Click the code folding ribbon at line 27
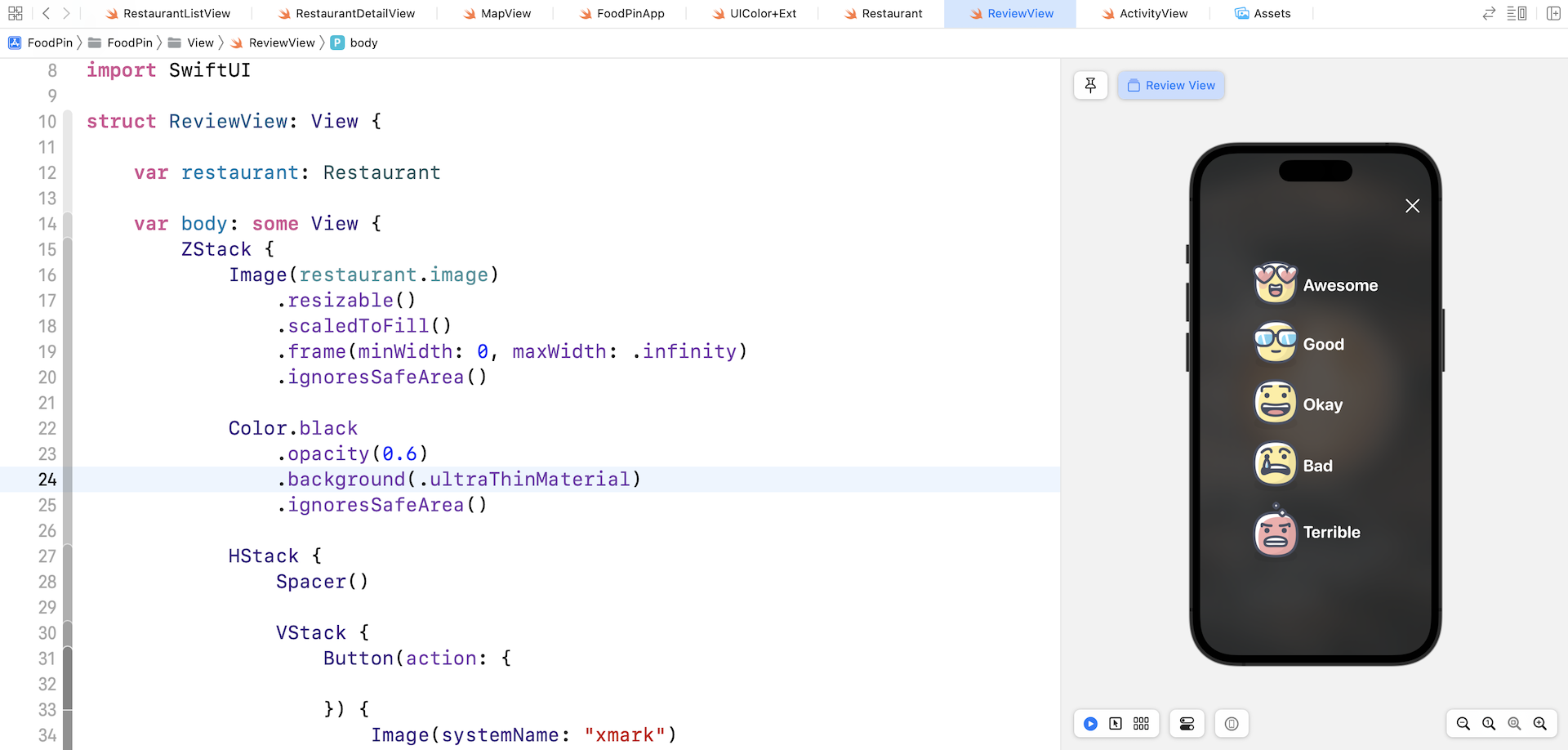 pos(68,556)
